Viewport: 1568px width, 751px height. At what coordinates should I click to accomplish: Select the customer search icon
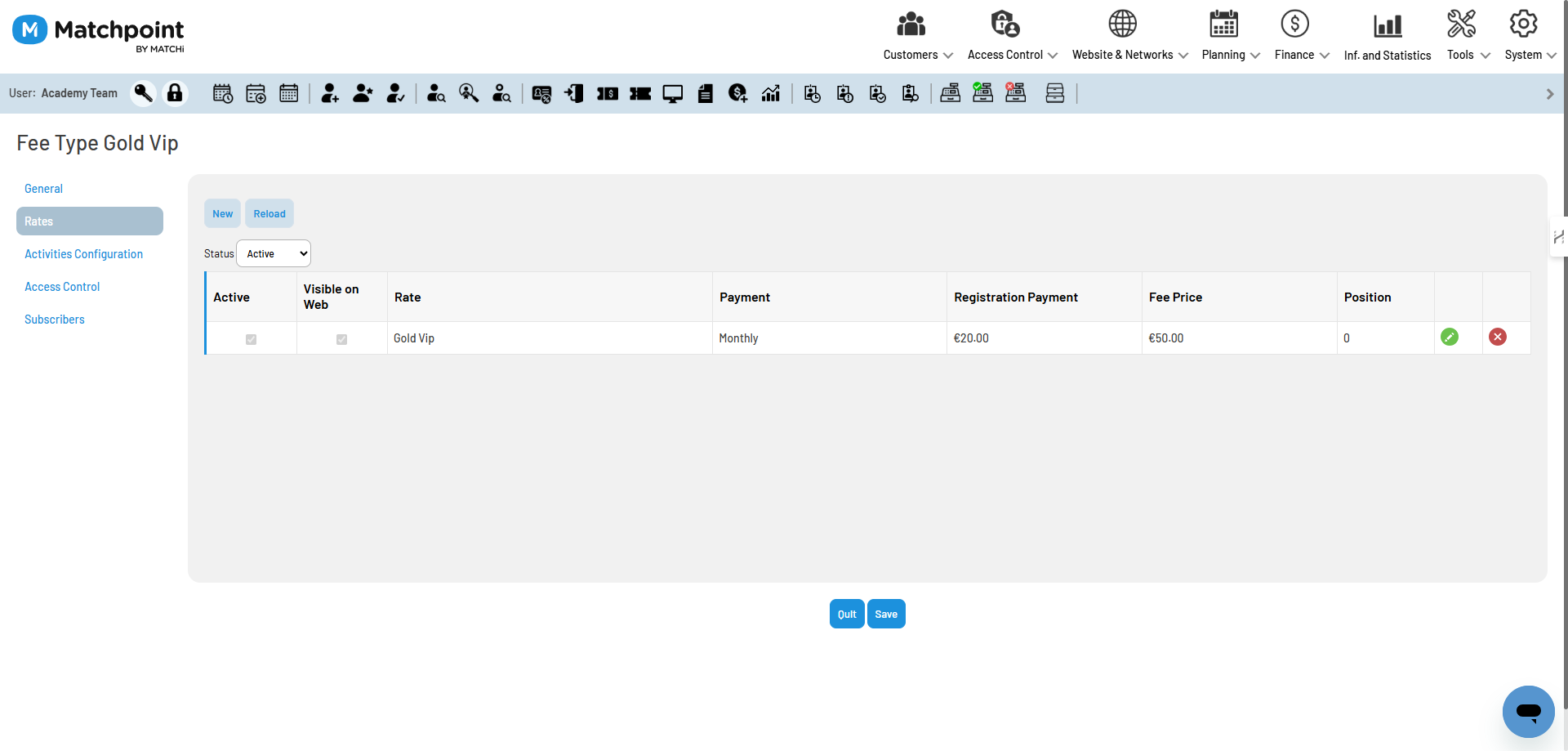coord(436,93)
